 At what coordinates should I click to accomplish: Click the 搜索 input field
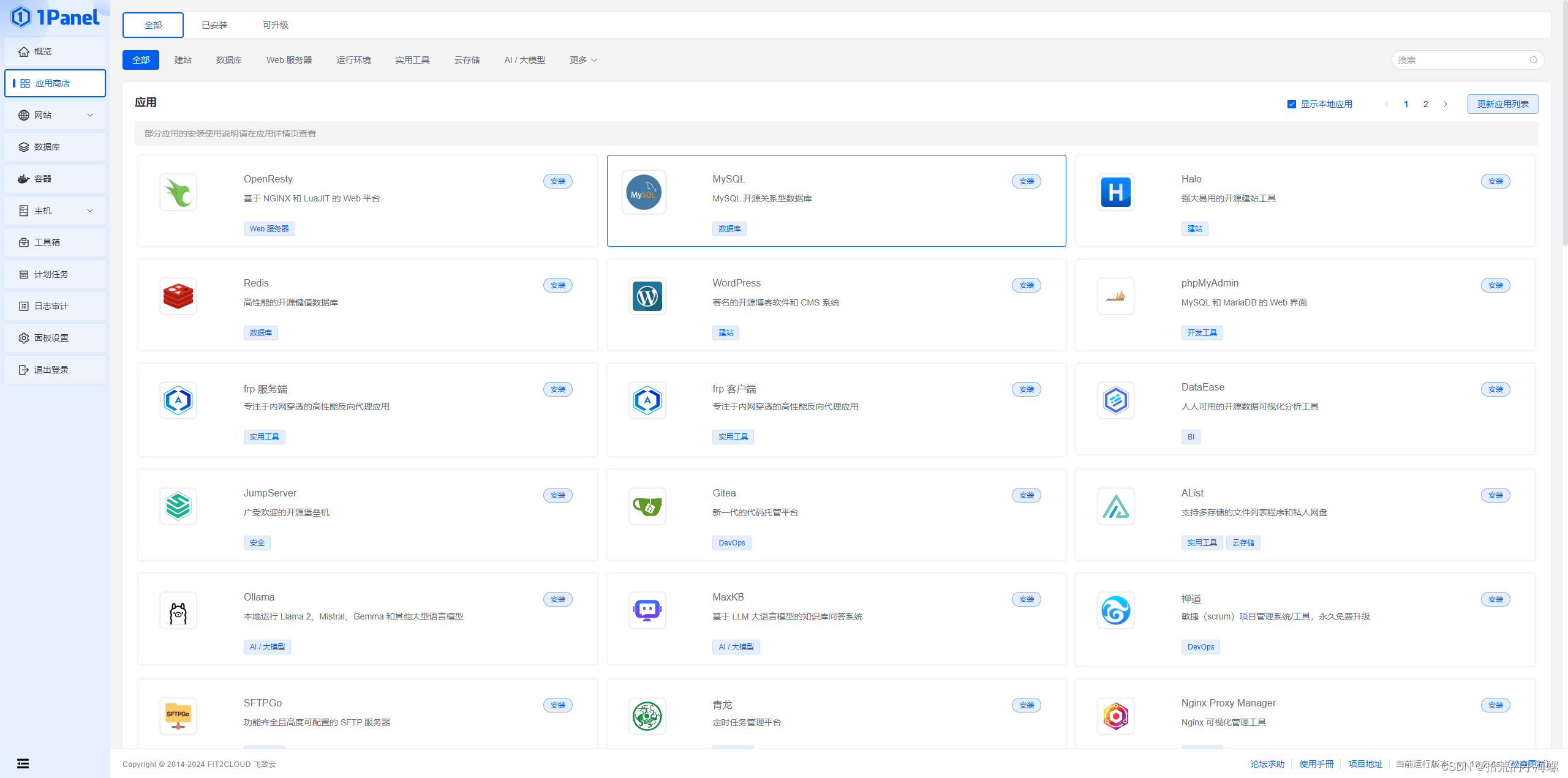tap(1468, 60)
